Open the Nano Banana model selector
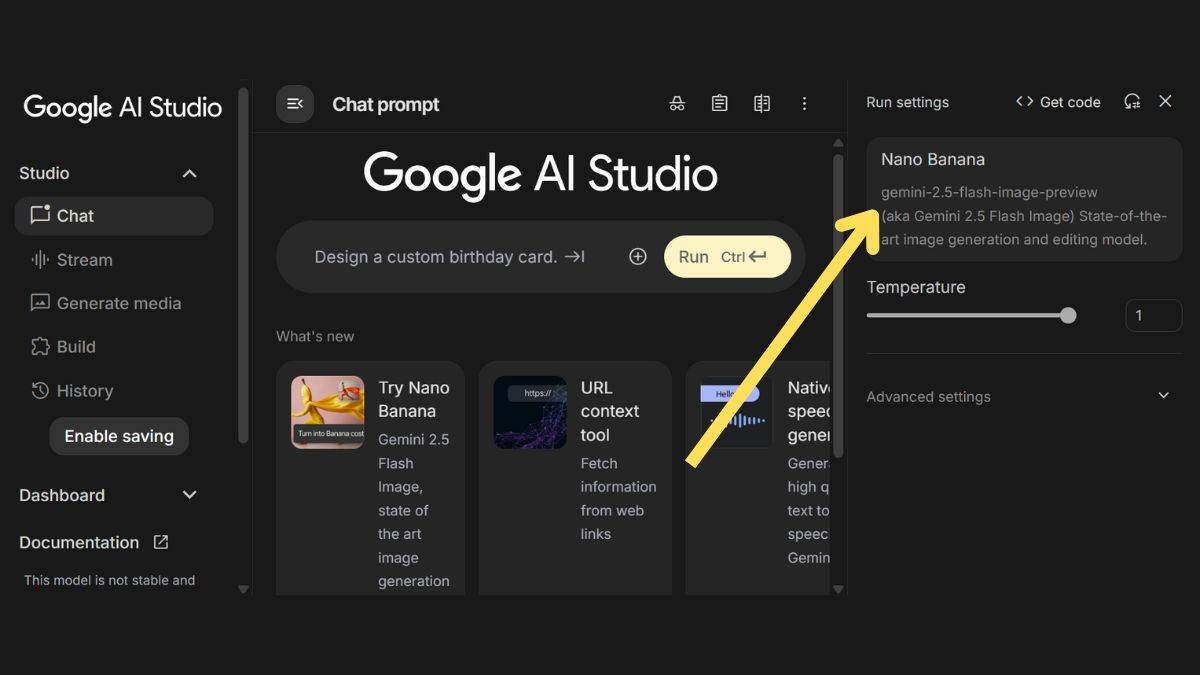 click(x=1024, y=199)
